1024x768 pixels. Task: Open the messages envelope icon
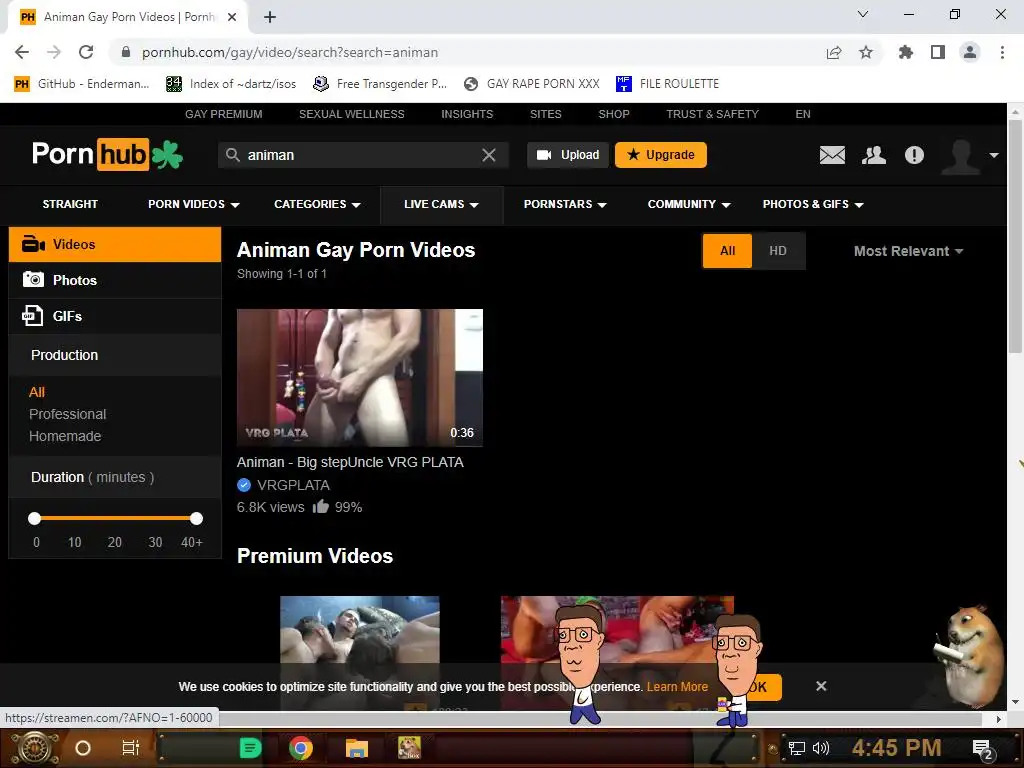tap(832, 155)
